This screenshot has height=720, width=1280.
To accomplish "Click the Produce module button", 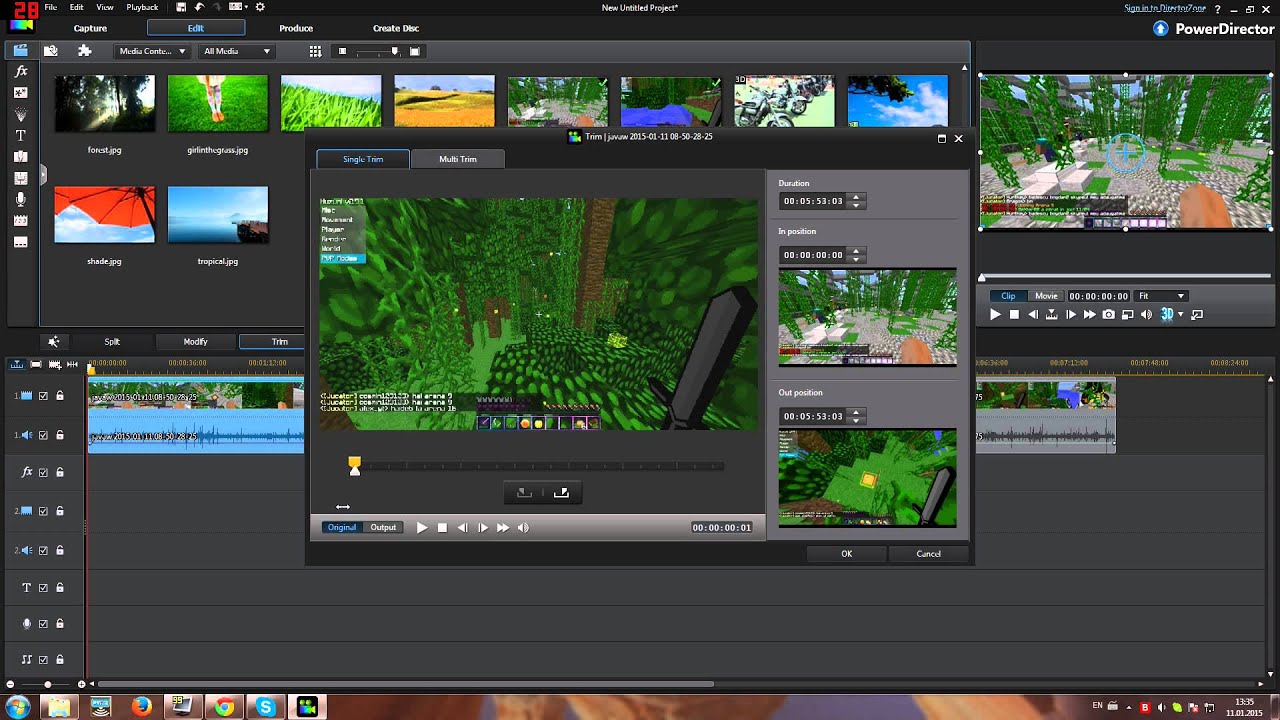I will click(296, 28).
